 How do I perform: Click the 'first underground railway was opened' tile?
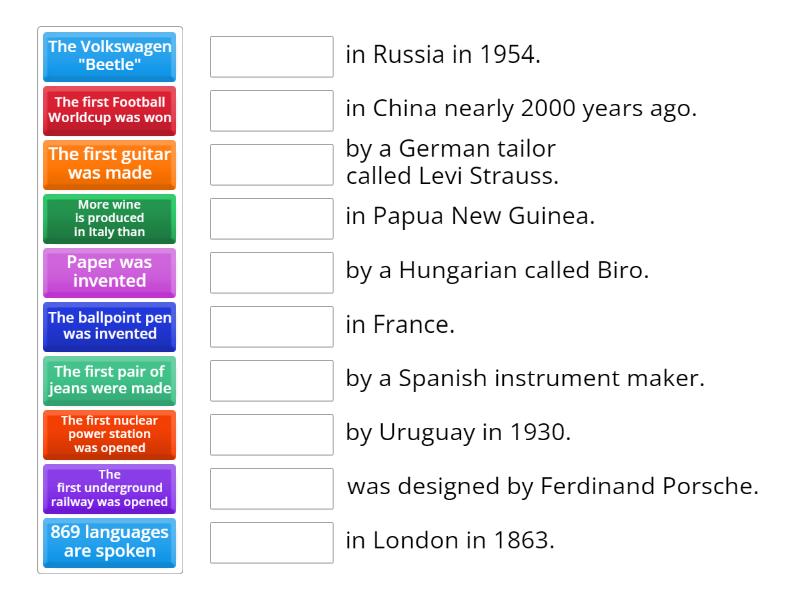pos(108,488)
